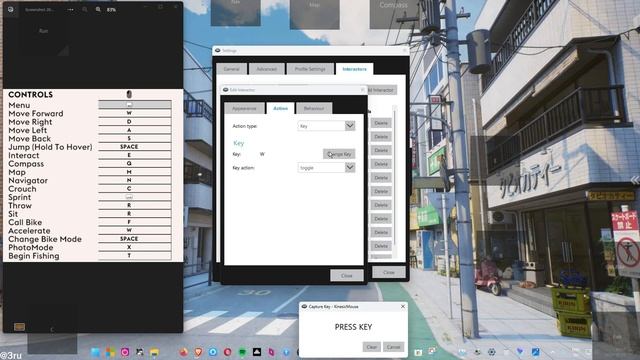
Task: Click the 83% zoom level in photo viewer
Action: pyautogui.click(x=111, y=9)
